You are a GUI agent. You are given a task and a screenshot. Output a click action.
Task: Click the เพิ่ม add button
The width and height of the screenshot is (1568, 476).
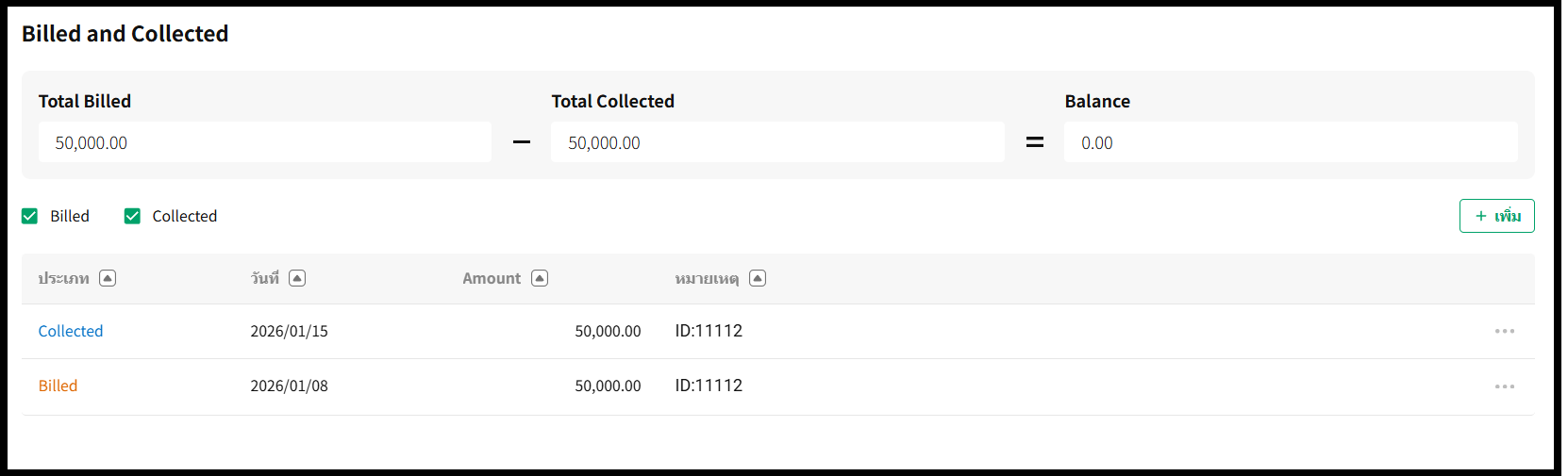pyautogui.click(x=1496, y=216)
